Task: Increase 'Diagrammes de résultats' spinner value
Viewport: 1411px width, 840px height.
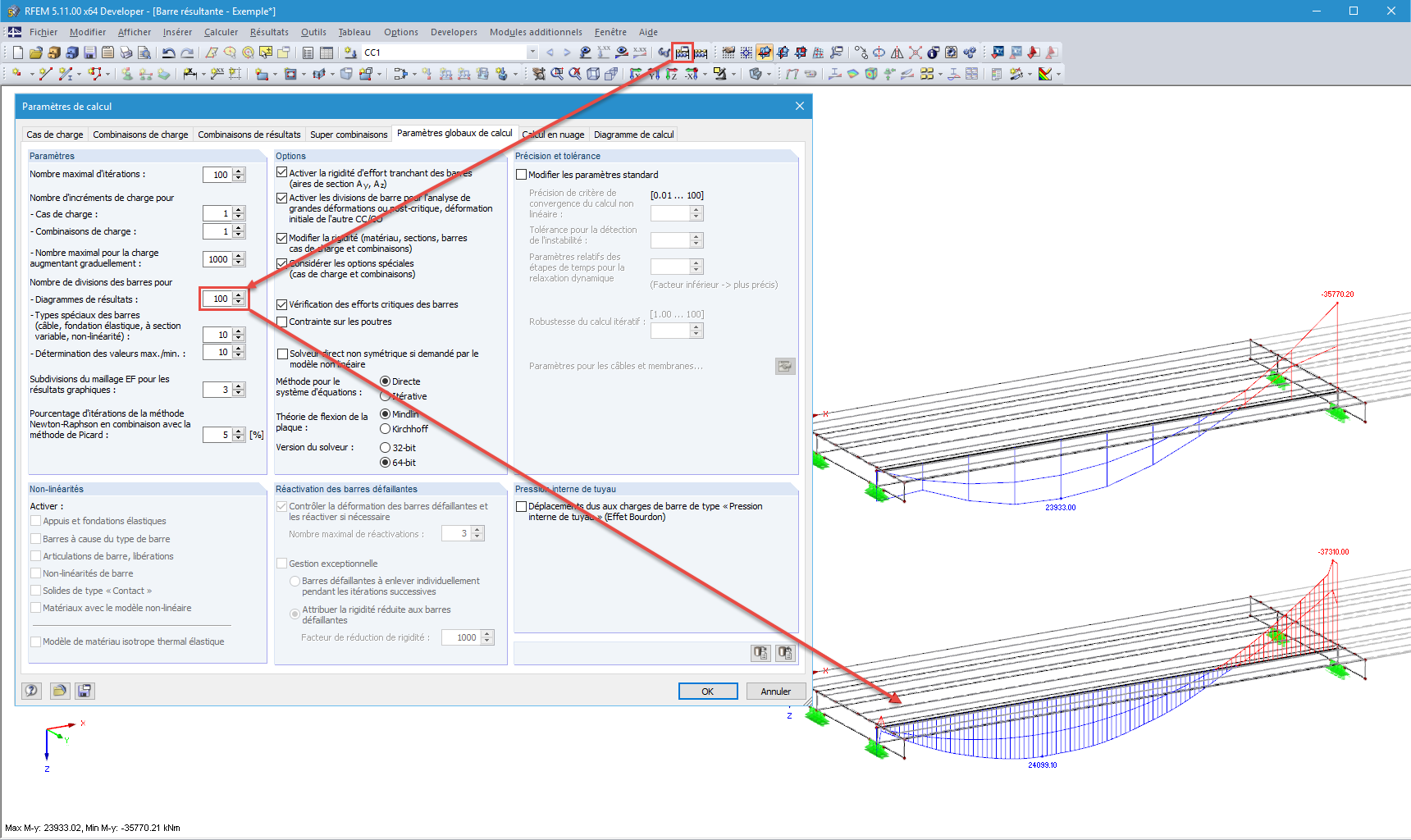Action: [239, 295]
